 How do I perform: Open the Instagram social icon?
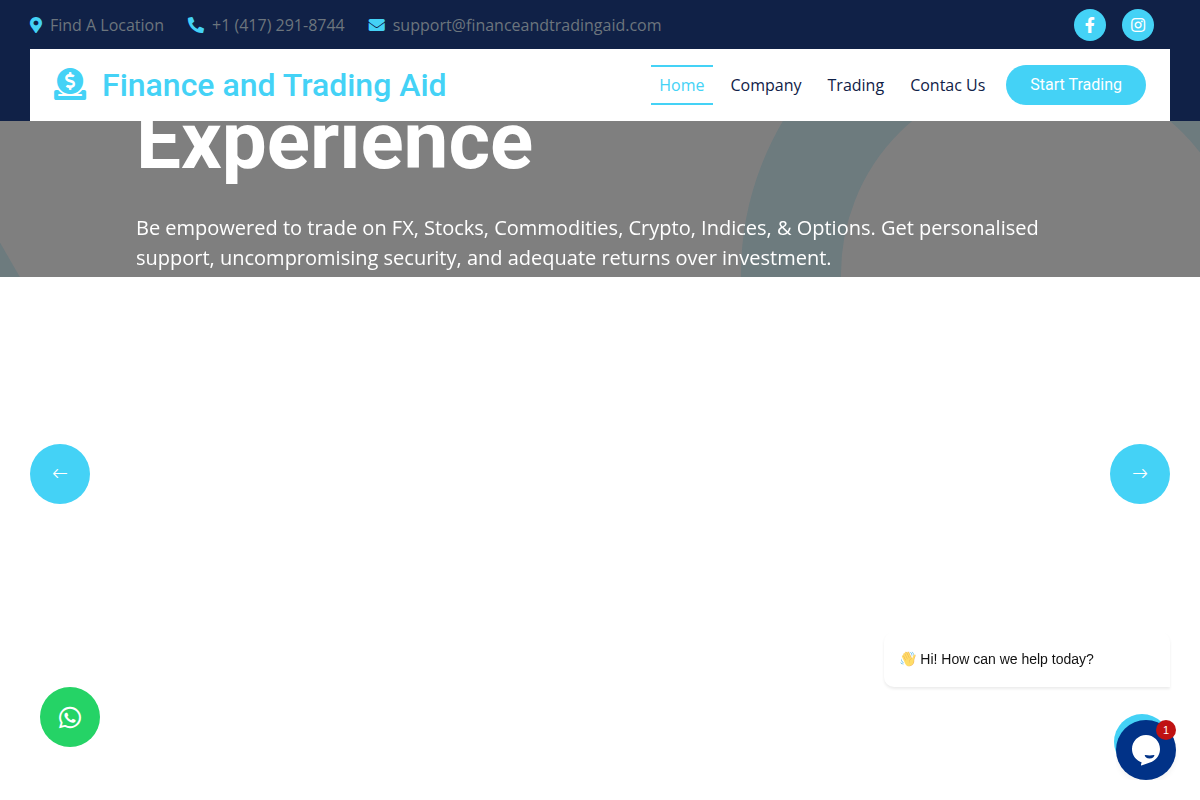click(x=1138, y=25)
